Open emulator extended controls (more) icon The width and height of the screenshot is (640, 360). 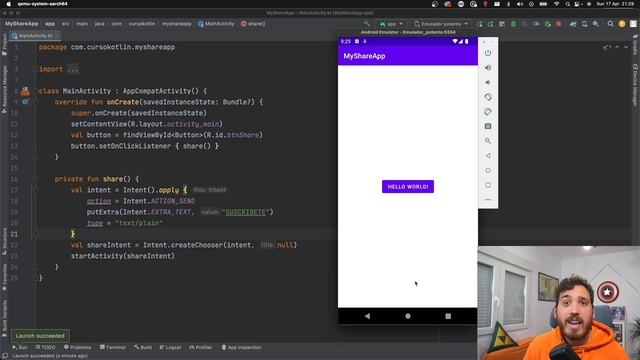pos(488,200)
